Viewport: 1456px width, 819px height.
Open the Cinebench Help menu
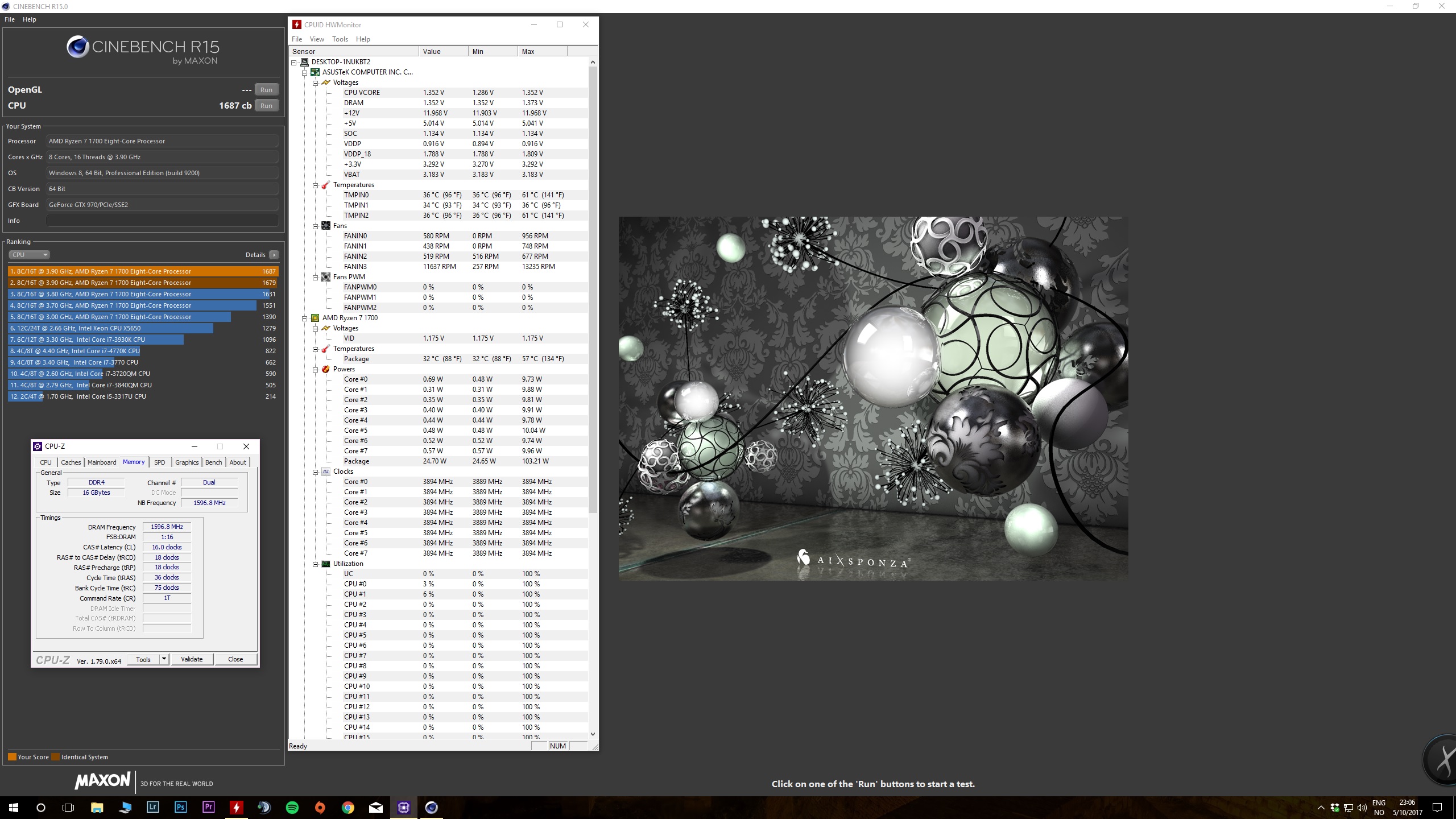tap(30, 19)
